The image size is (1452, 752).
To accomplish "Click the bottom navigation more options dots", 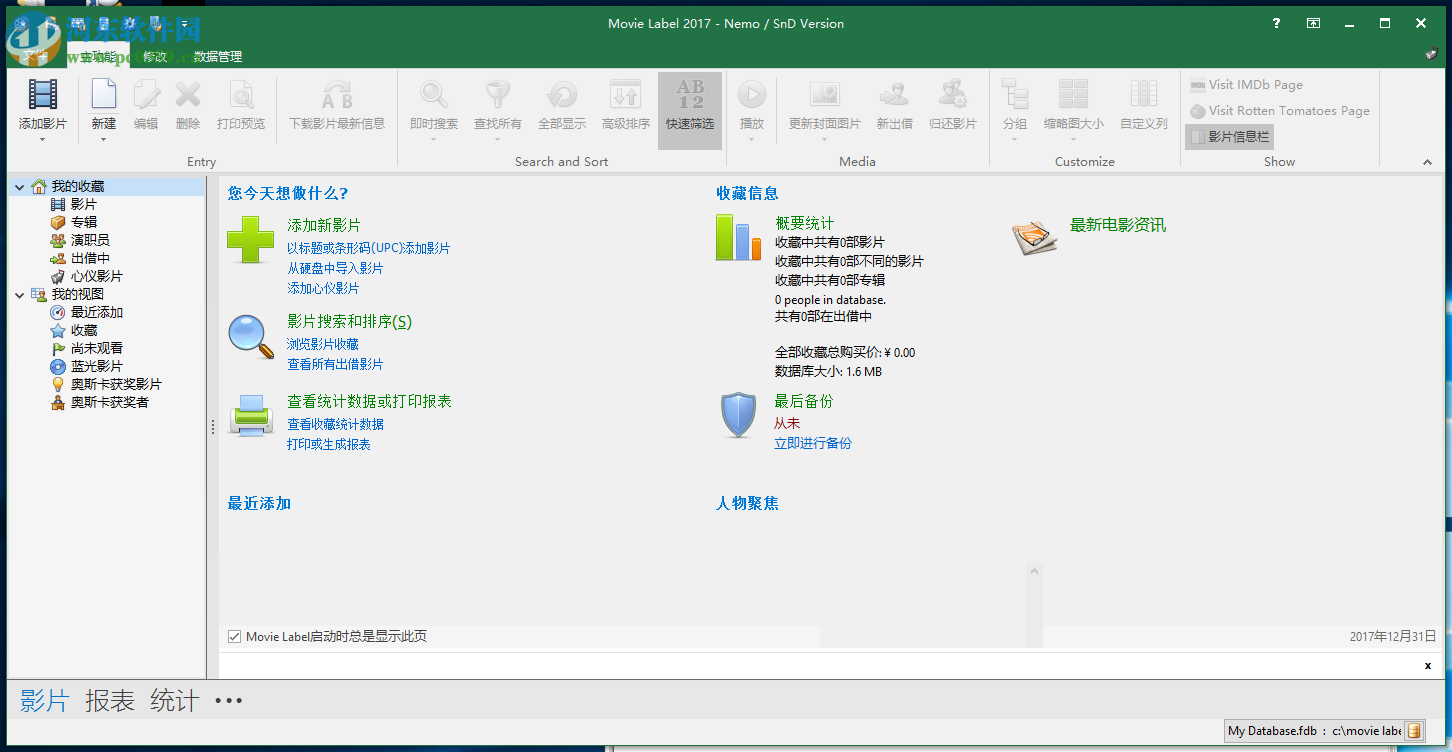I will pyautogui.click(x=229, y=701).
